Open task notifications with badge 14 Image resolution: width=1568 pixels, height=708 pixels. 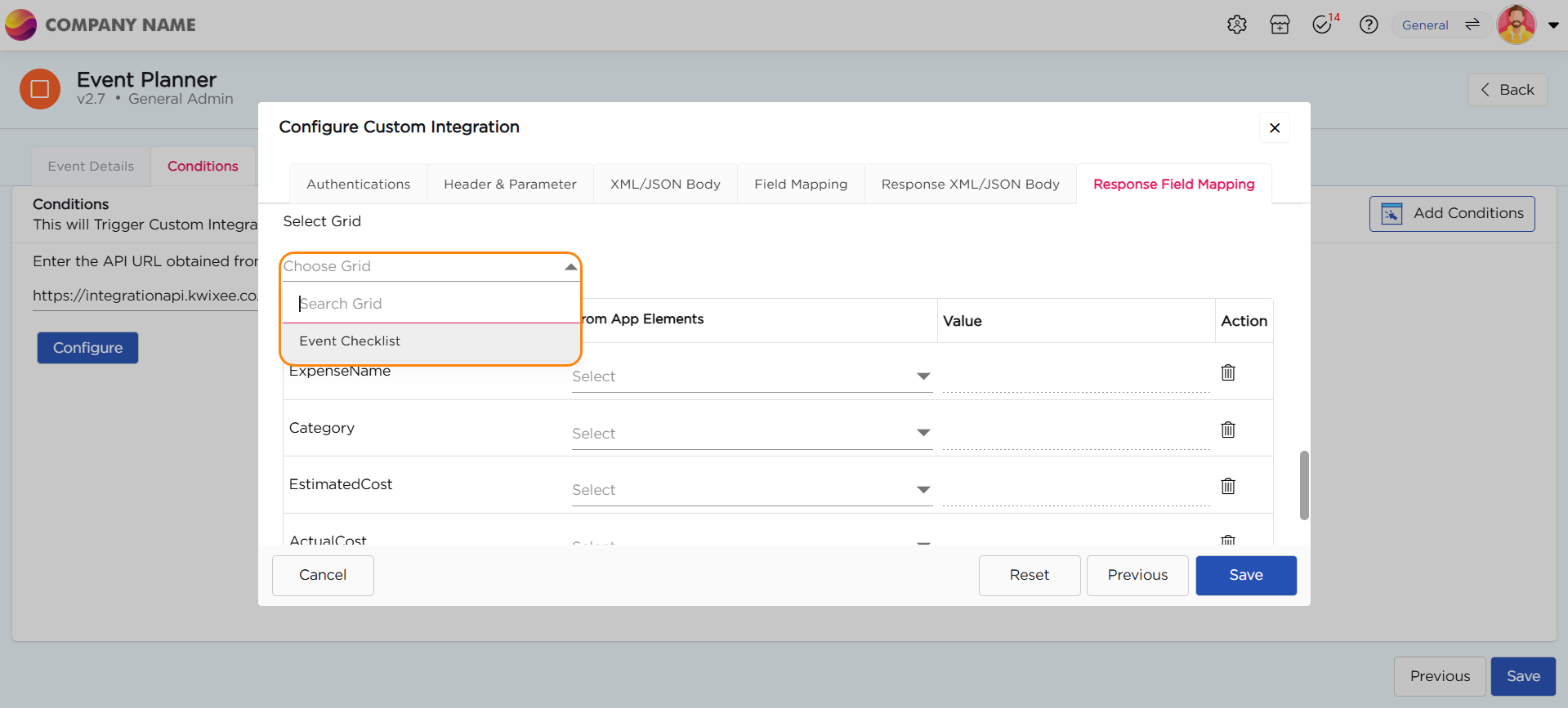point(1323,25)
